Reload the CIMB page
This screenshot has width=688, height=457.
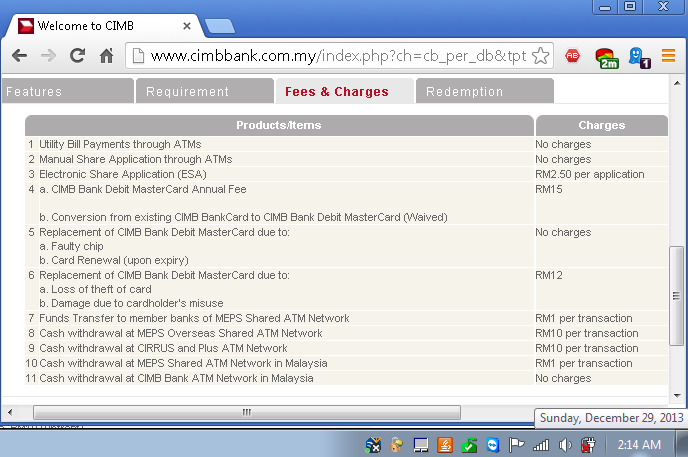[x=78, y=56]
